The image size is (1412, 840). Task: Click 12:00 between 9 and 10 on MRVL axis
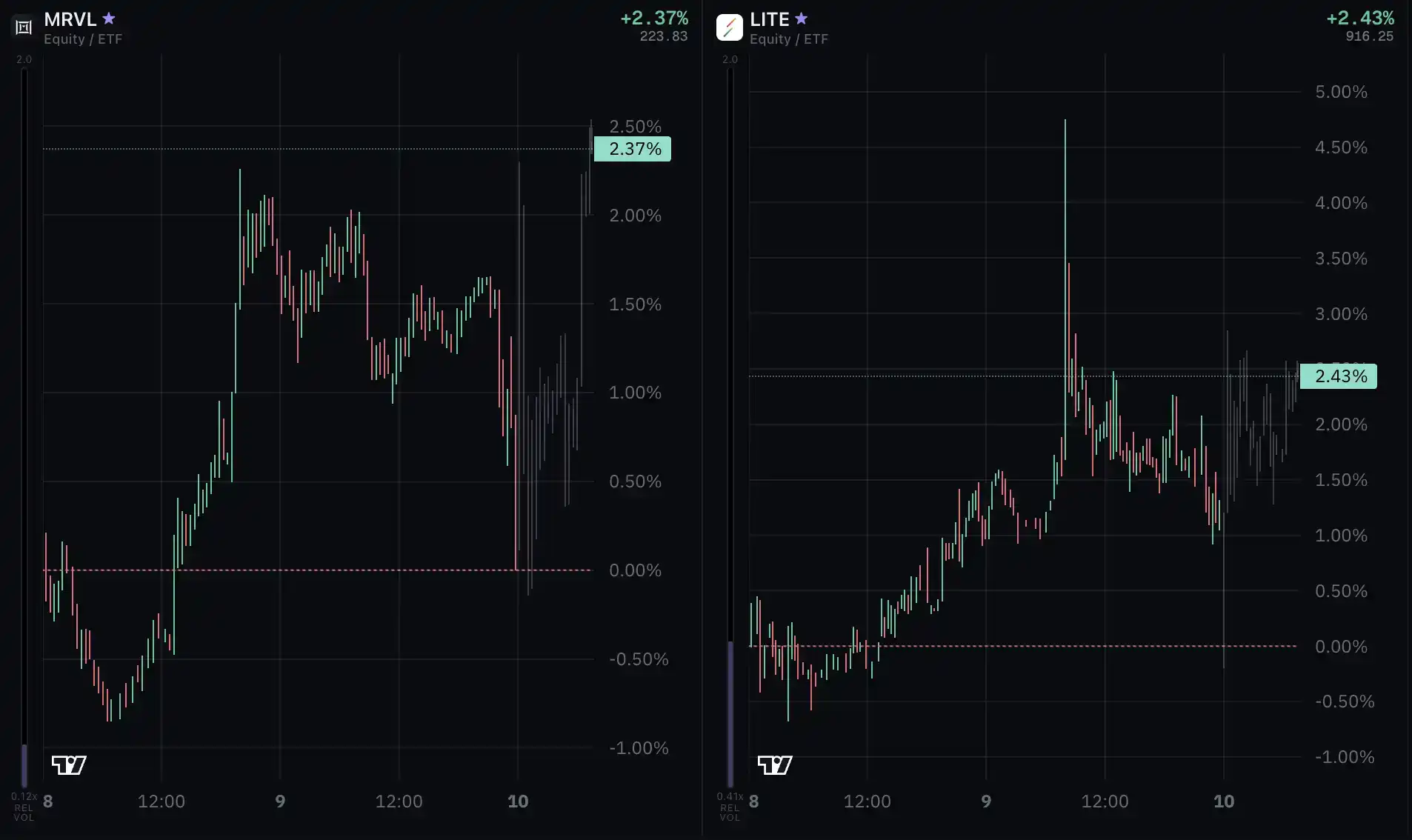click(x=399, y=801)
